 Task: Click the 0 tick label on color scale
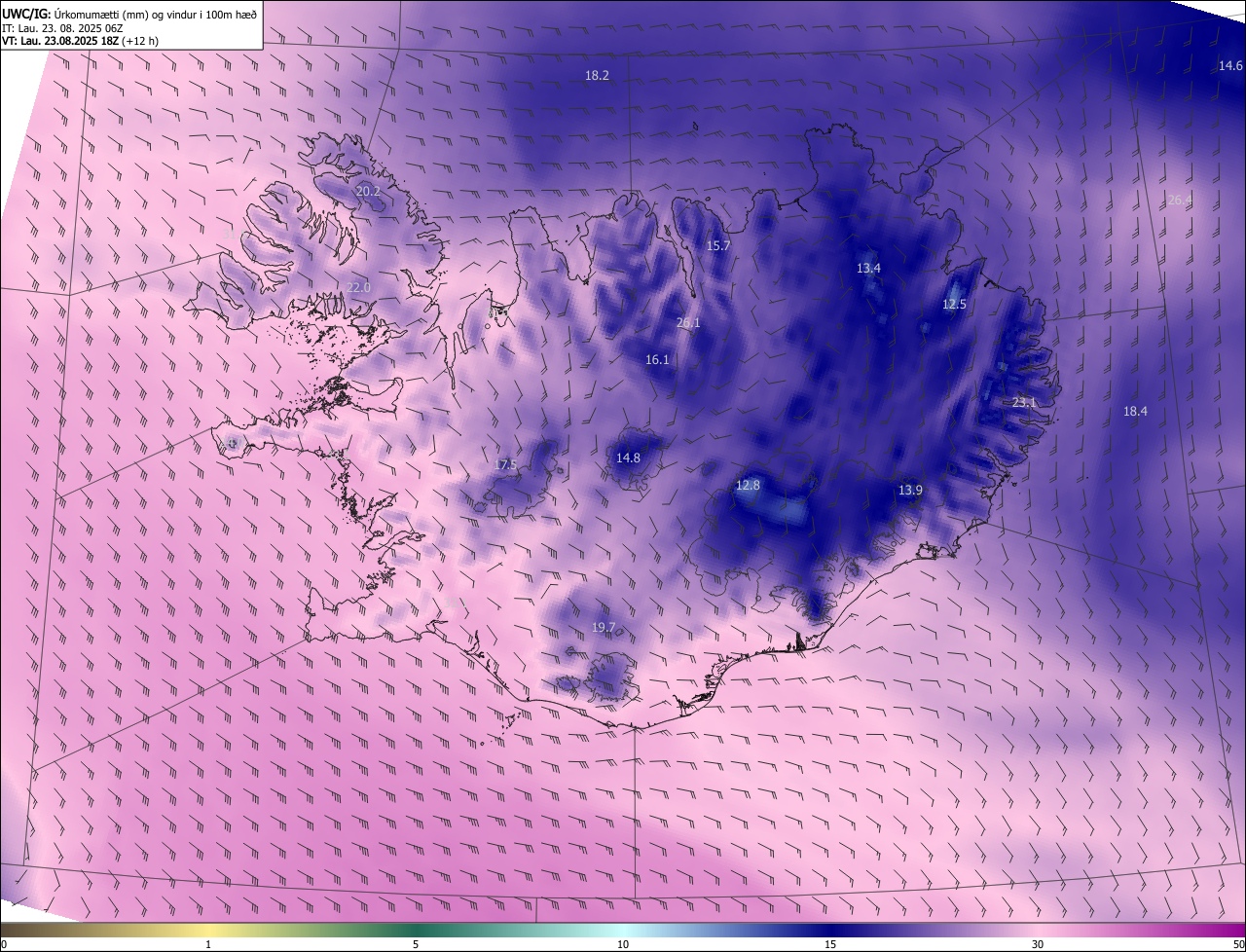[4, 944]
